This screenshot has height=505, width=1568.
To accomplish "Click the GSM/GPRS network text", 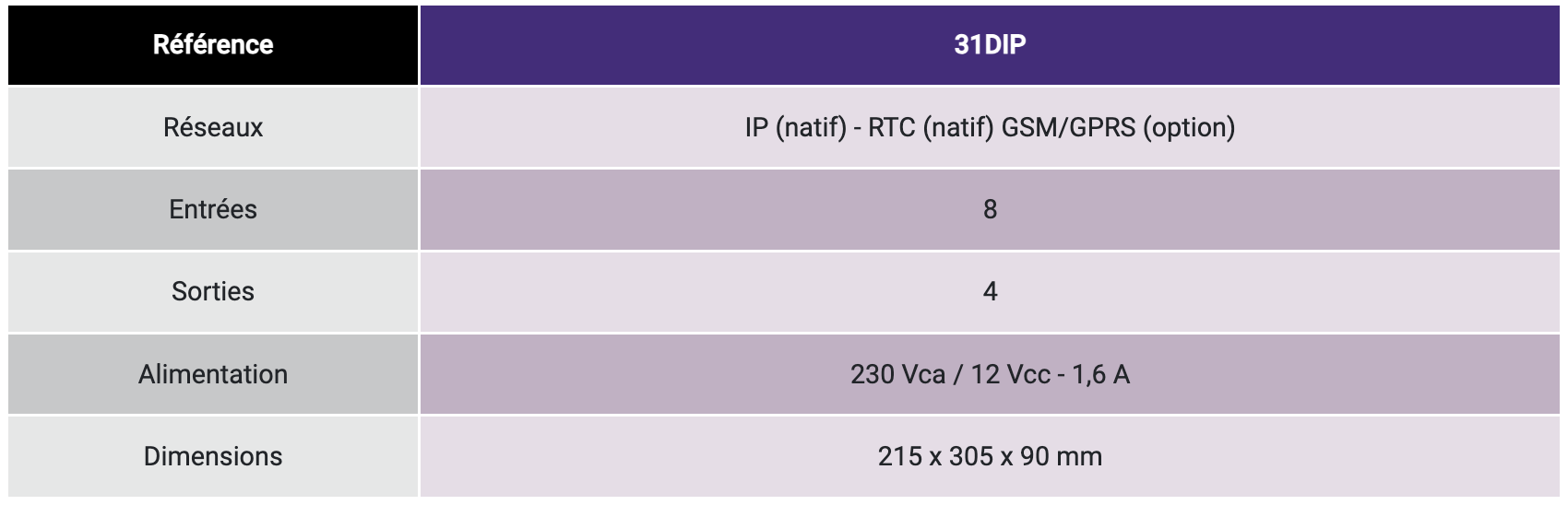I will [x=1068, y=127].
